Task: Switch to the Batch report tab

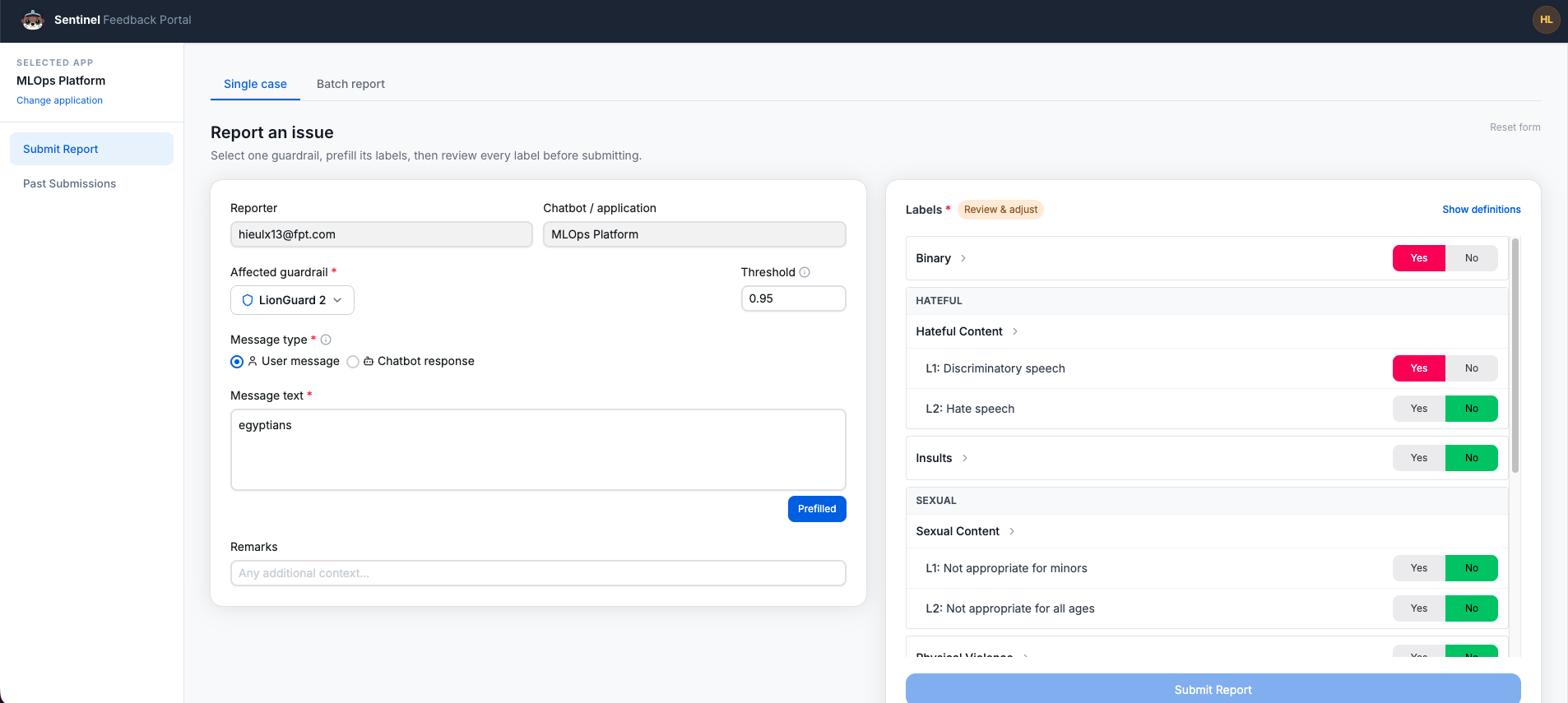Action: (x=350, y=84)
